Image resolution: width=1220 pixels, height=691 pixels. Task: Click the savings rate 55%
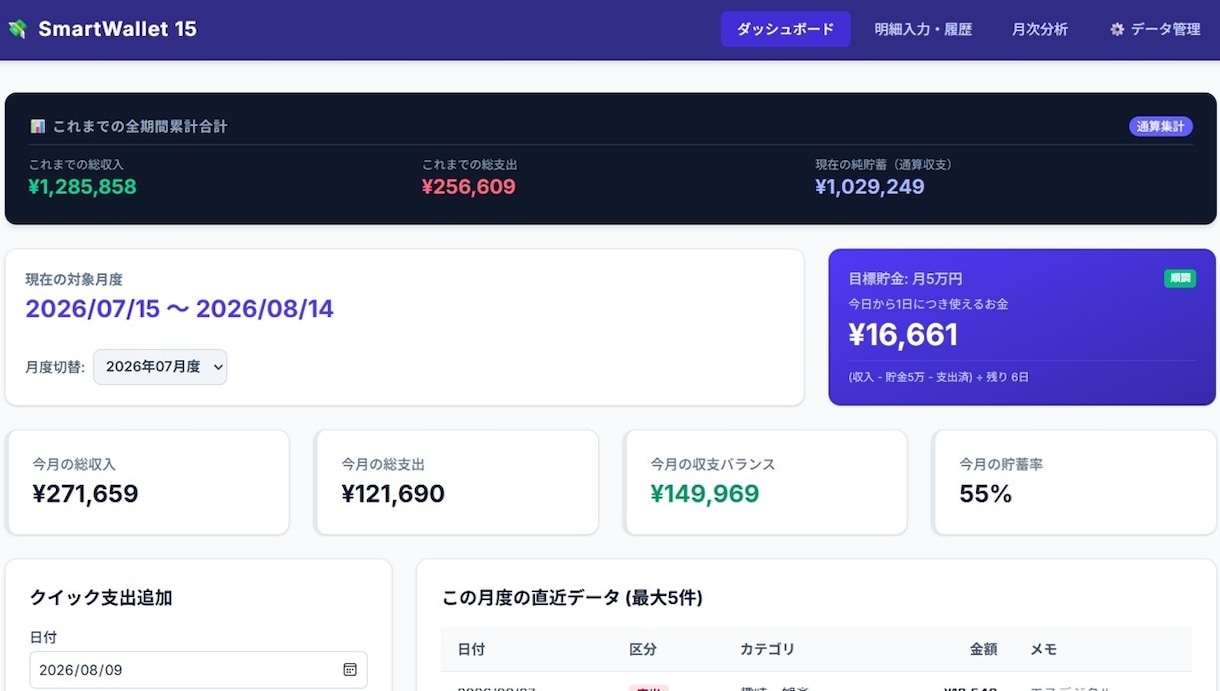(986, 494)
